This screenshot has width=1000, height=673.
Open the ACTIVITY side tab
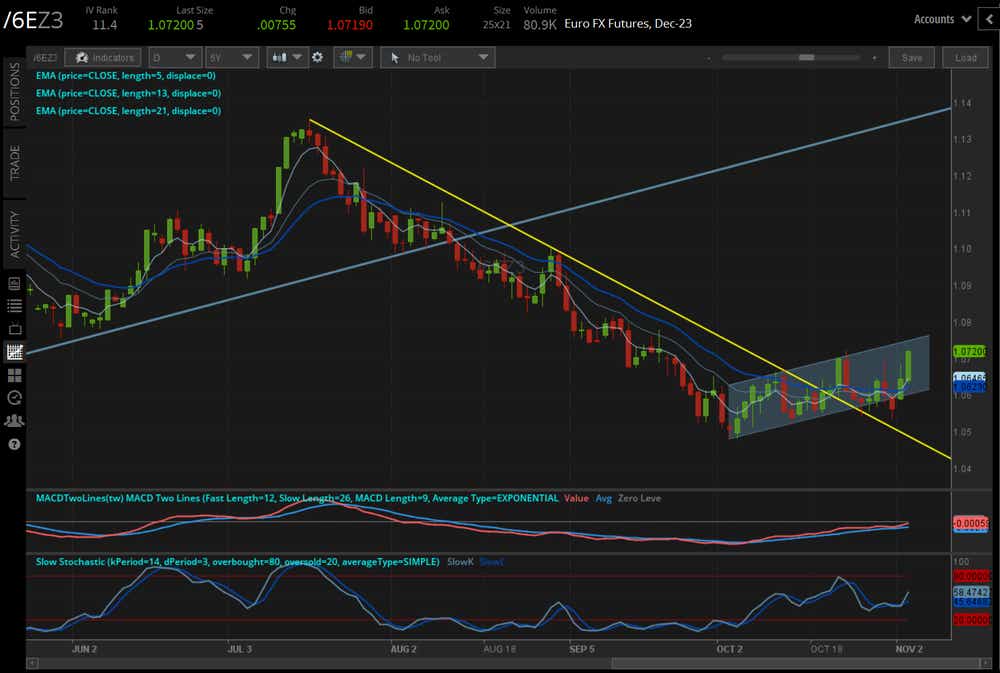[14, 234]
